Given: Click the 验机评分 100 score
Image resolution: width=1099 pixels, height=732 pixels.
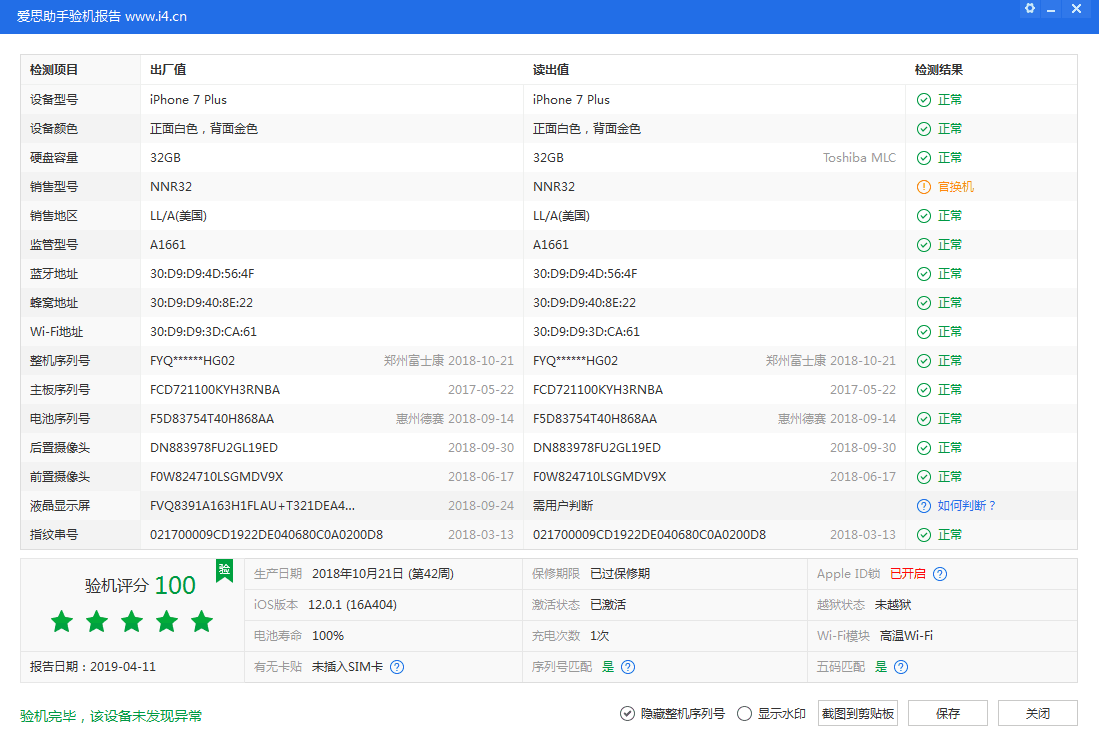Looking at the screenshot, I should click(x=140, y=585).
